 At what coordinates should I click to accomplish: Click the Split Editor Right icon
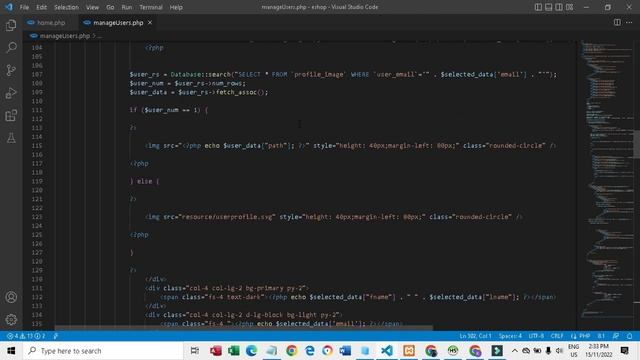pos(617,22)
